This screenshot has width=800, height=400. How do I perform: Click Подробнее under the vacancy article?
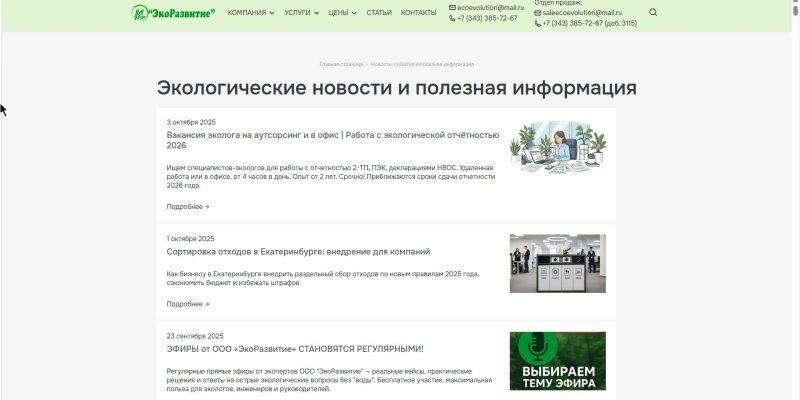pyautogui.click(x=188, y=207)
